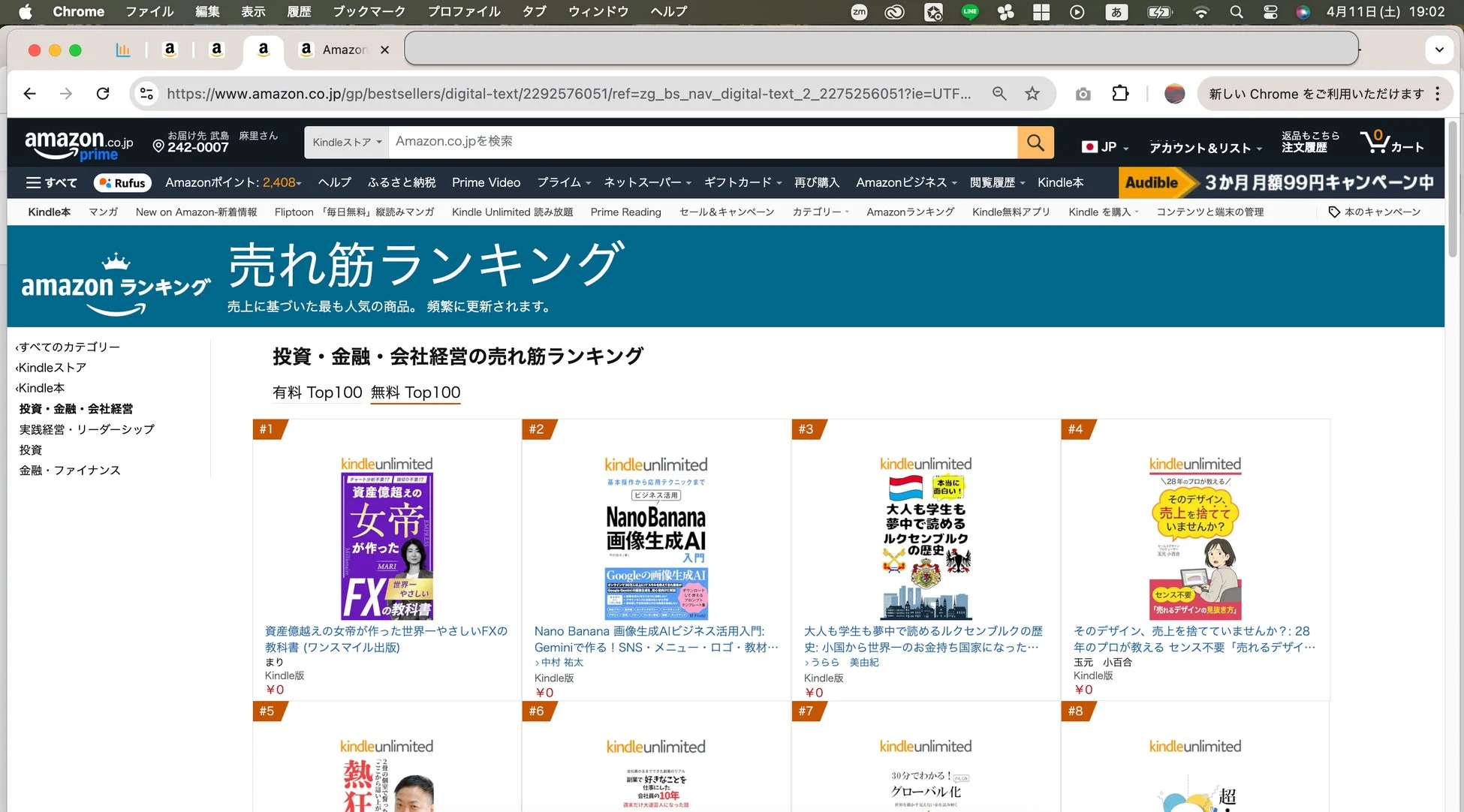Viewport: 1464px width, 812px height.
Task: Select the 無料 Top100 tab
Action: click(x=416, y=392)
